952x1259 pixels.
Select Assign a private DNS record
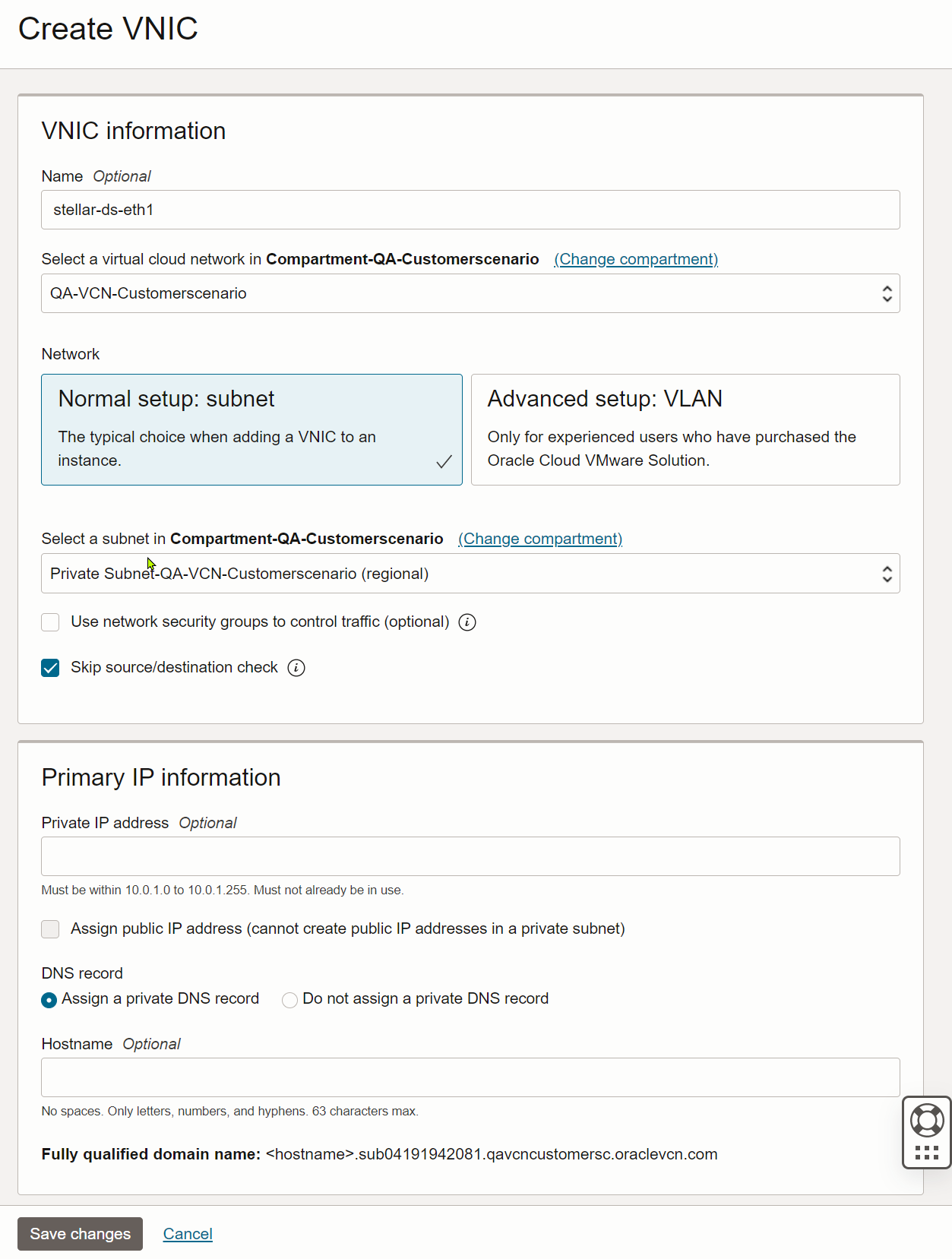pyautogui.click(x=49, y=1000)
